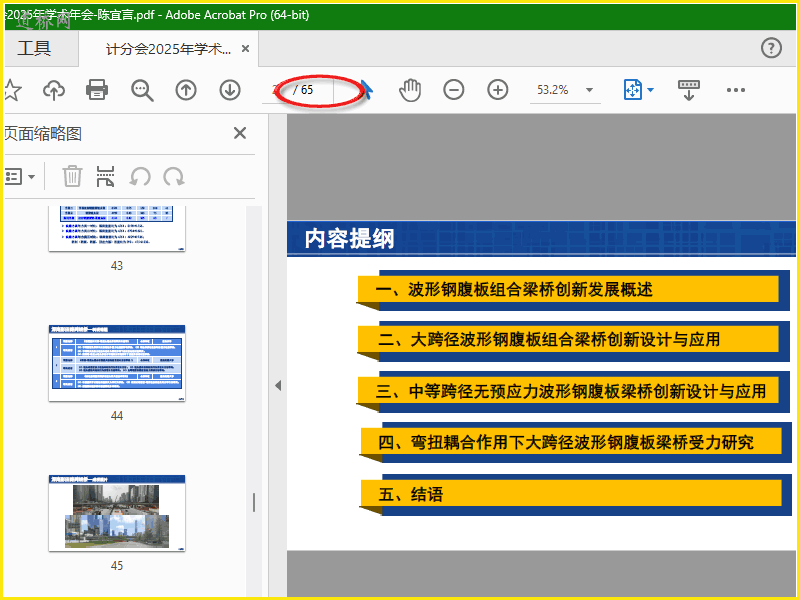Close the 计分会2025年学术 document tab
The height and width of the screenshot is (600, 800).
[x=245, y=48]
